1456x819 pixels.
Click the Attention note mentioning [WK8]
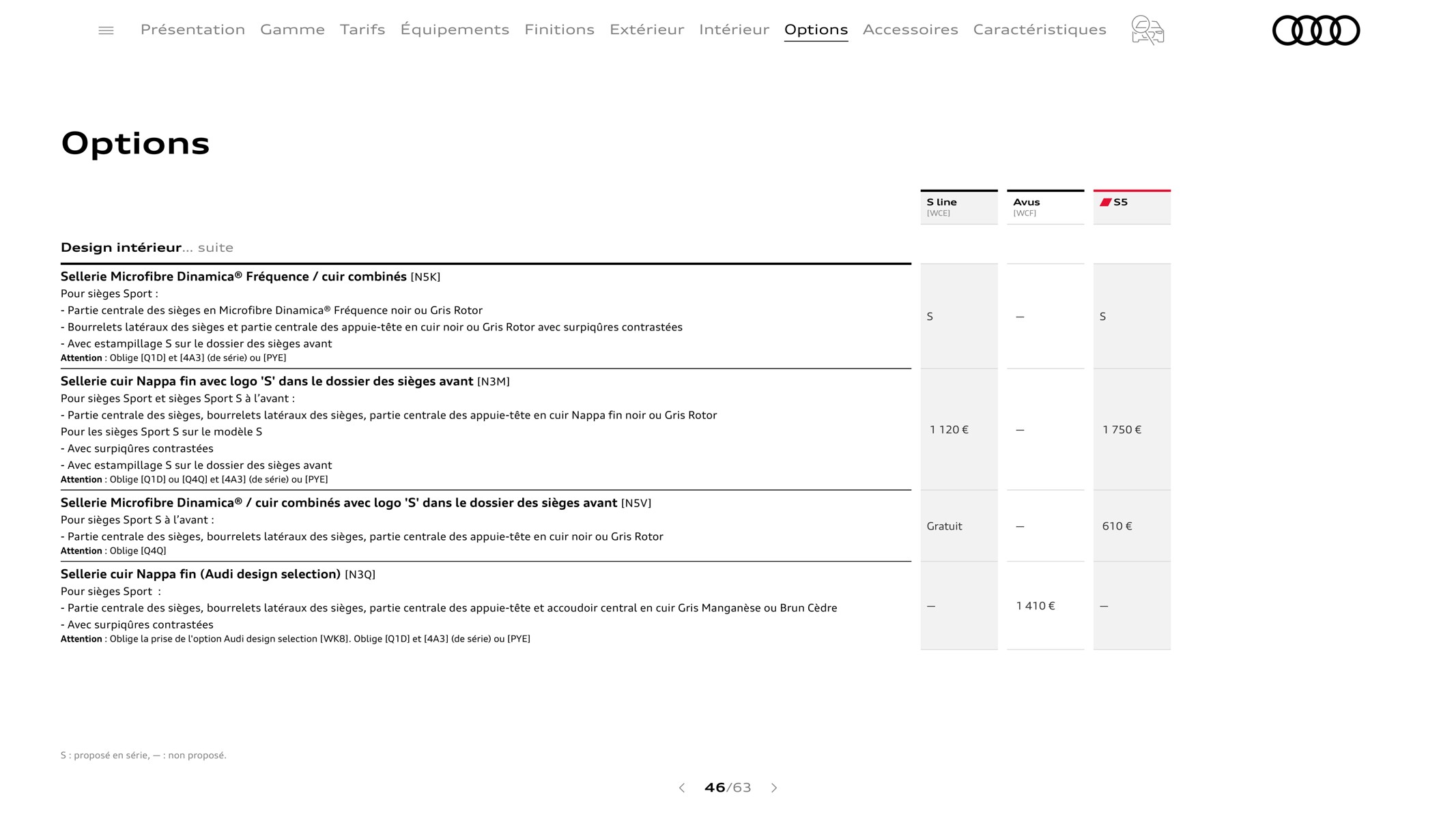[296, 640]
